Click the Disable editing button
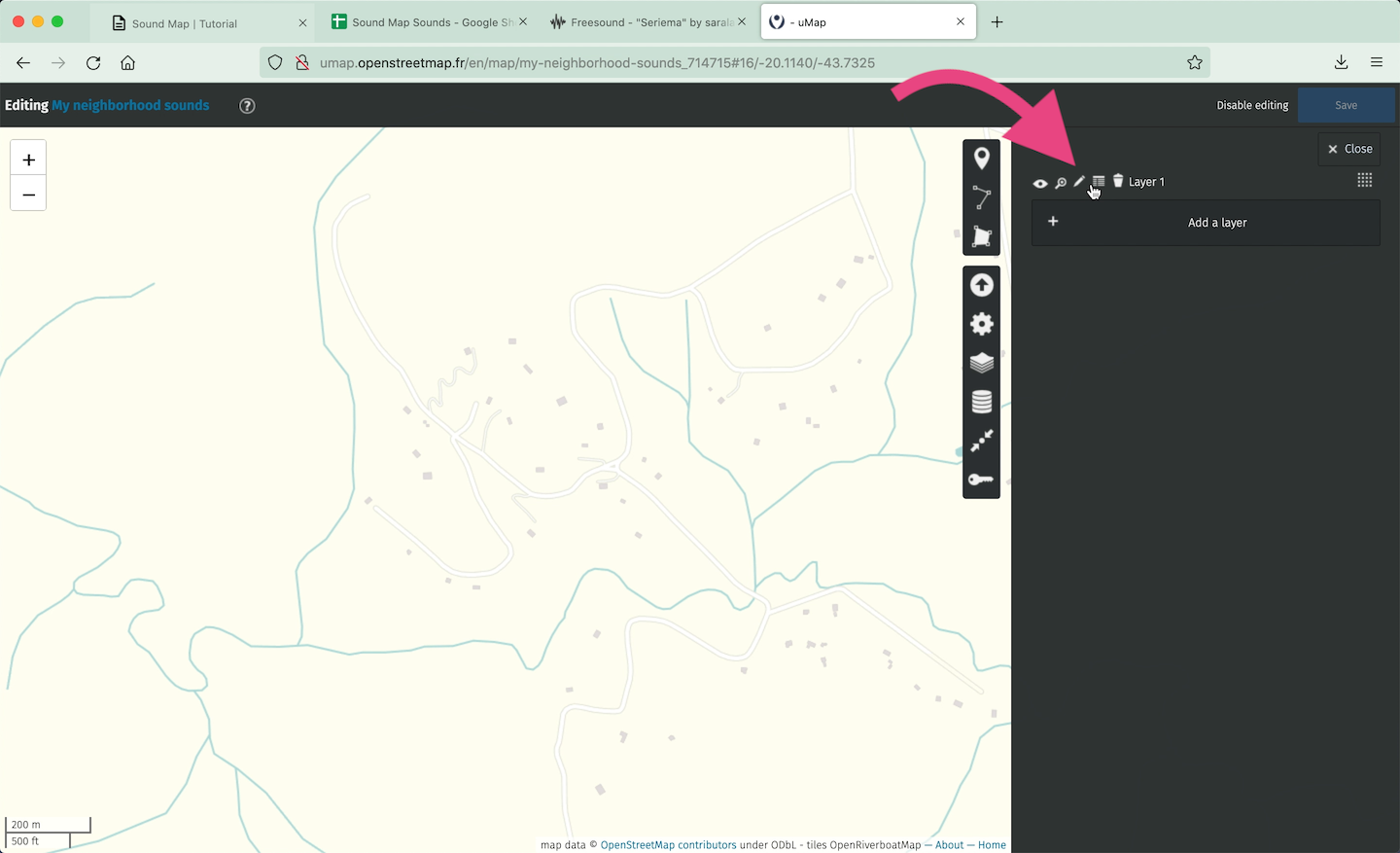Viewport: 1400px width, 853px height. click(1252, 105)
